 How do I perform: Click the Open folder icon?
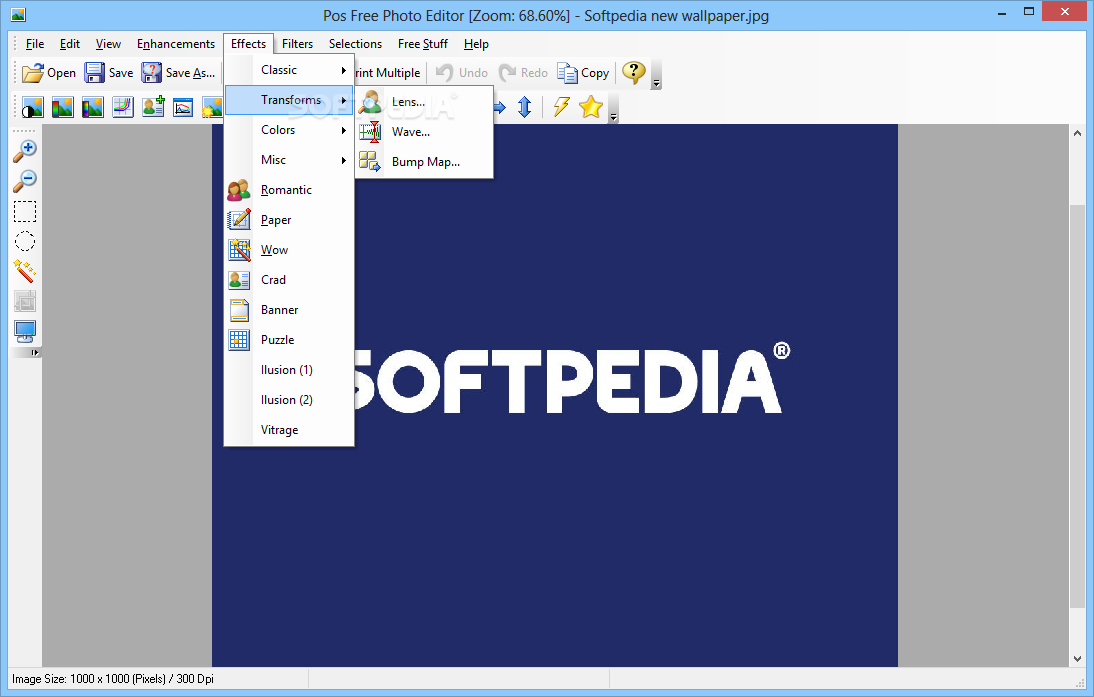32,73
